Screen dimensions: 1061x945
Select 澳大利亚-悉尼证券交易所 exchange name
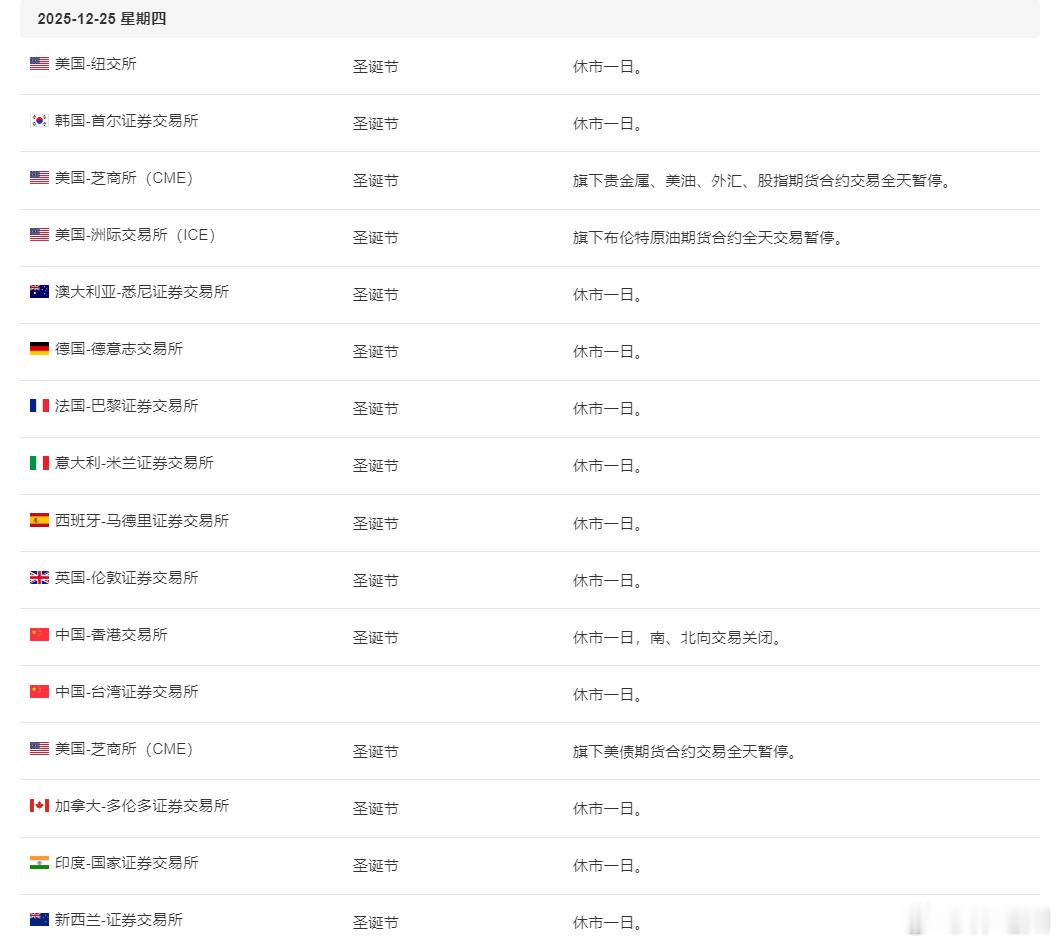point(142,292)
